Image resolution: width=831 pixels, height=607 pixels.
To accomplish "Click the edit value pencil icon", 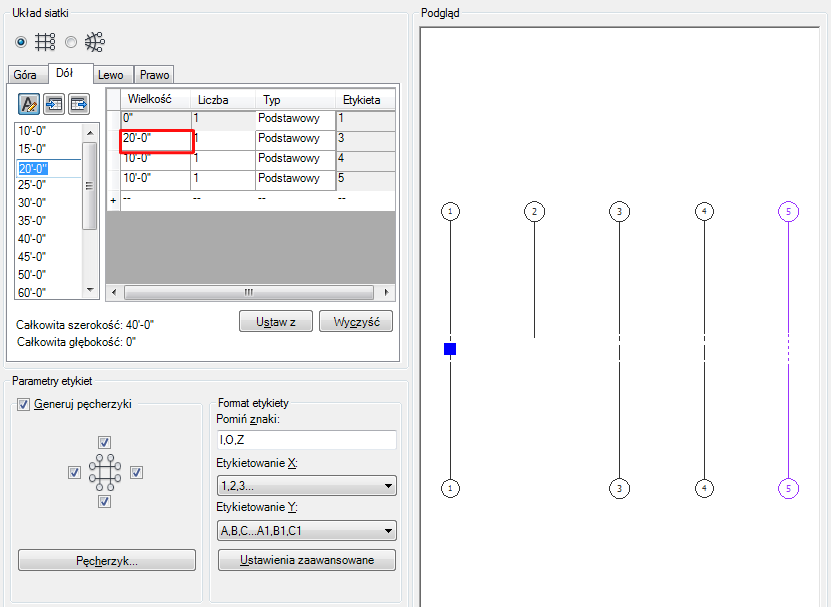I will [x=29, y=104].
